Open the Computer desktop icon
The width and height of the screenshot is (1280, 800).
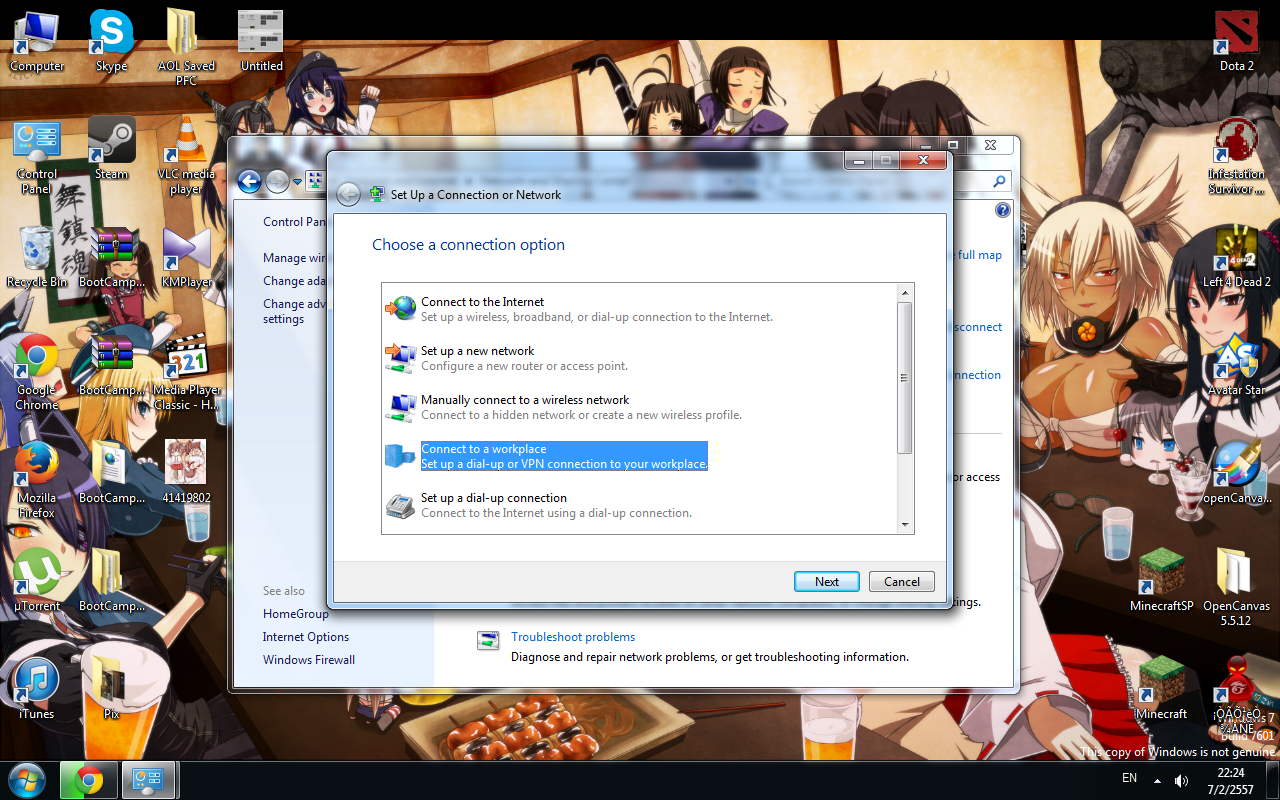tap(37, 42)
